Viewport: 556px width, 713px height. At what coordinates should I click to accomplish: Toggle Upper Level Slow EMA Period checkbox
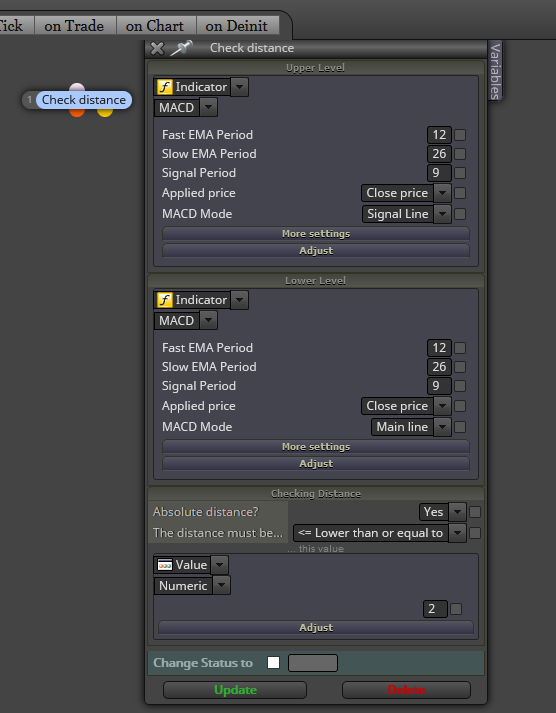460,154
